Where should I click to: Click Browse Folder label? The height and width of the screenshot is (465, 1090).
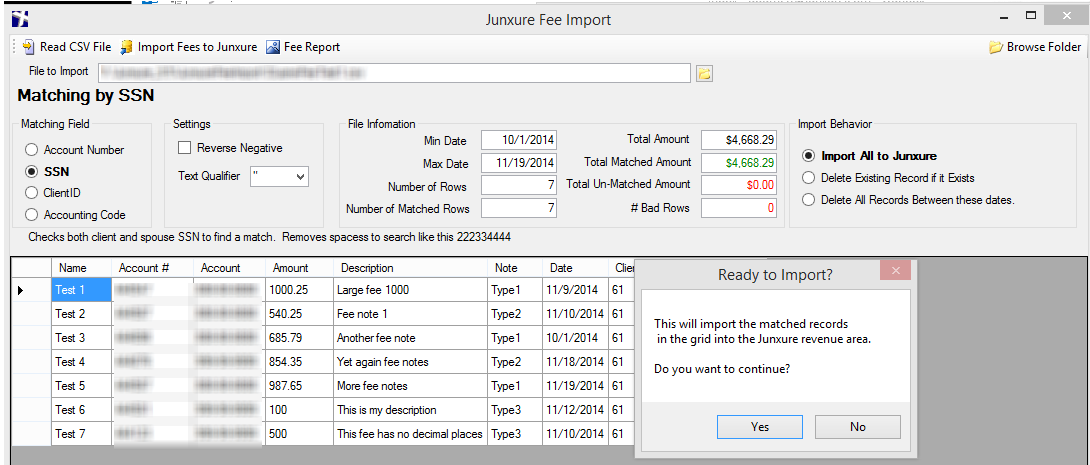pos(1044,47)
